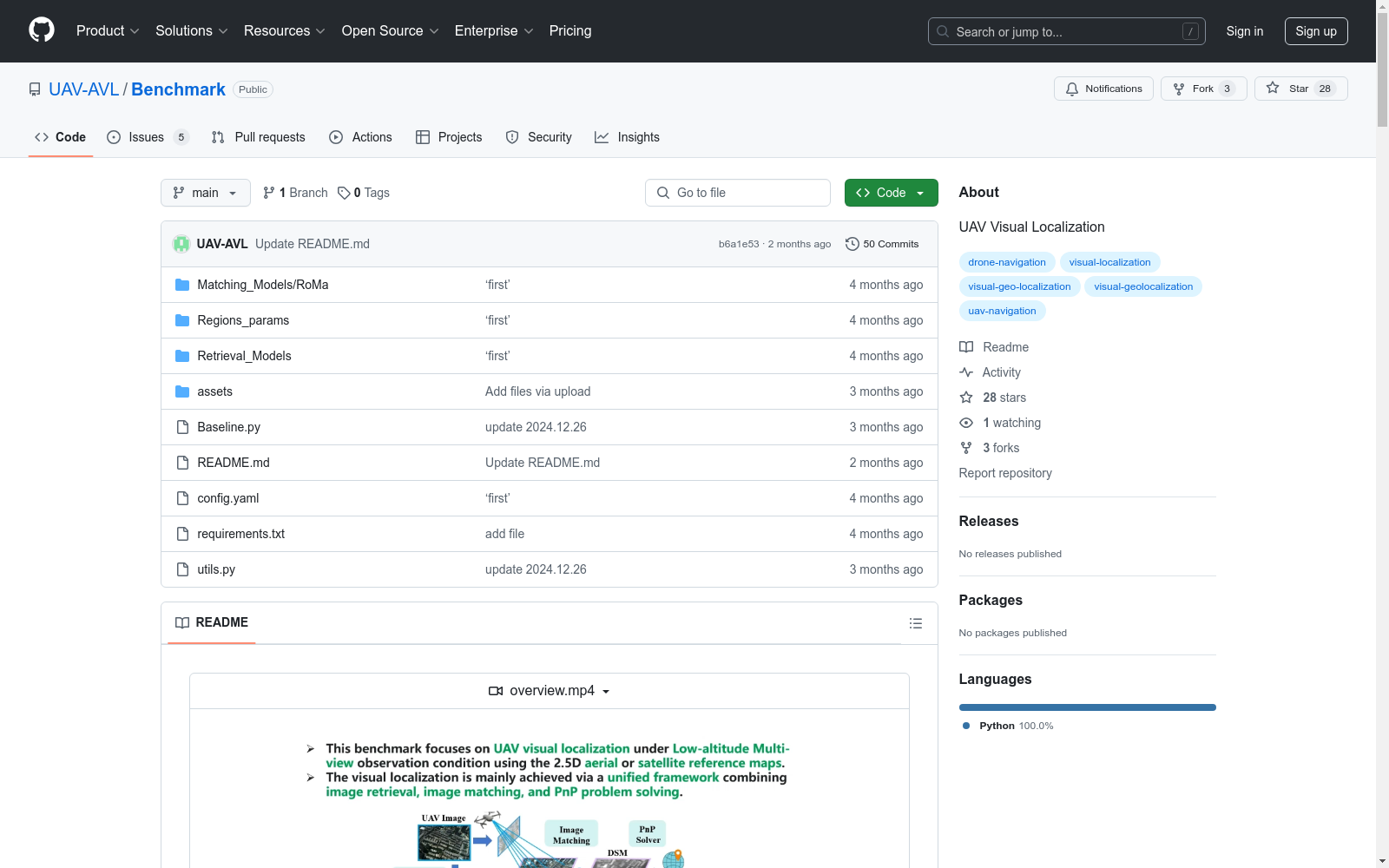Switch to the Insights tab
The image size is (1389, 868).
[x=627, y=137]
